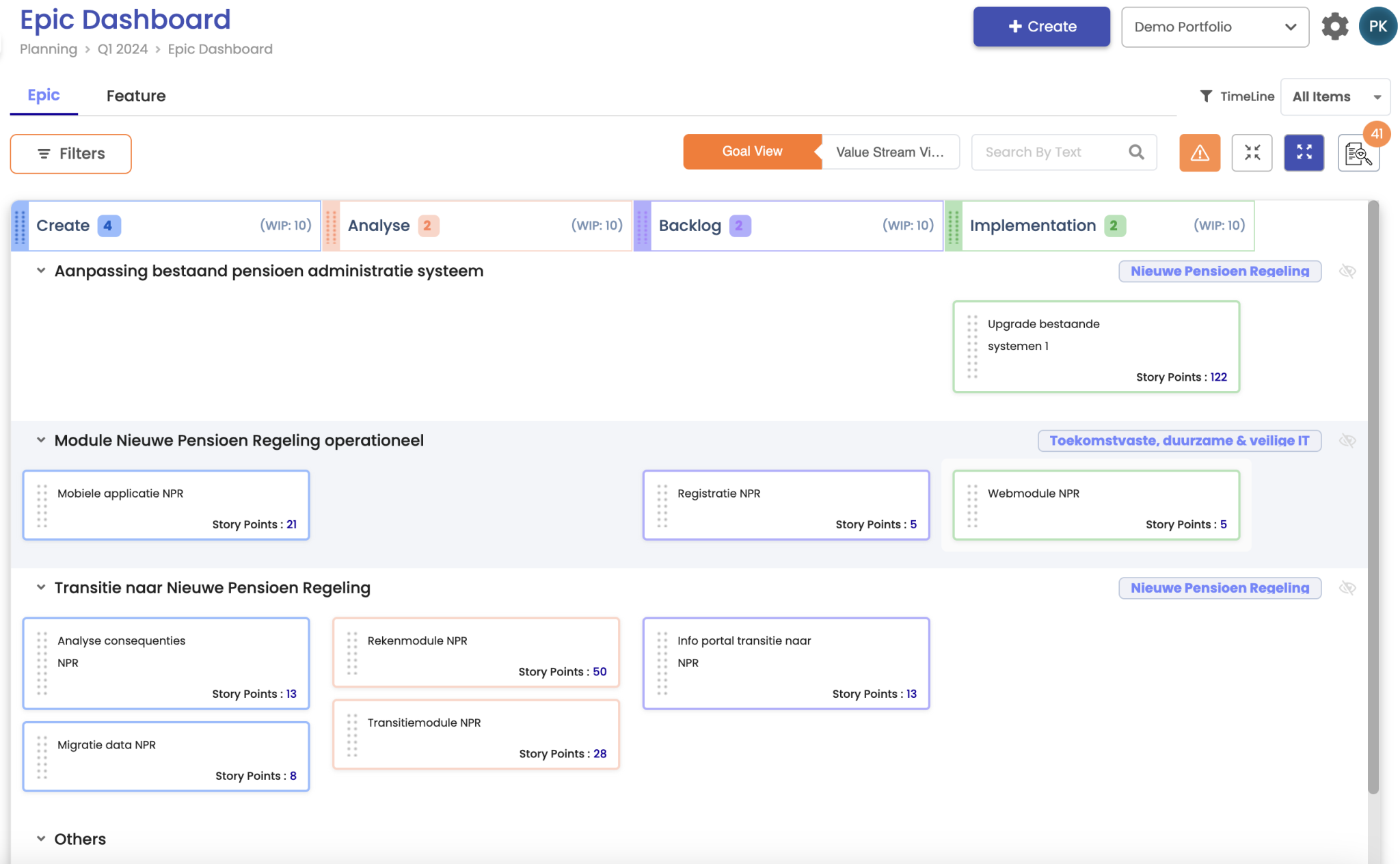Open the settings gear icon
The height and width of the screenshot is (864, 1400).
click(1334, 27)
